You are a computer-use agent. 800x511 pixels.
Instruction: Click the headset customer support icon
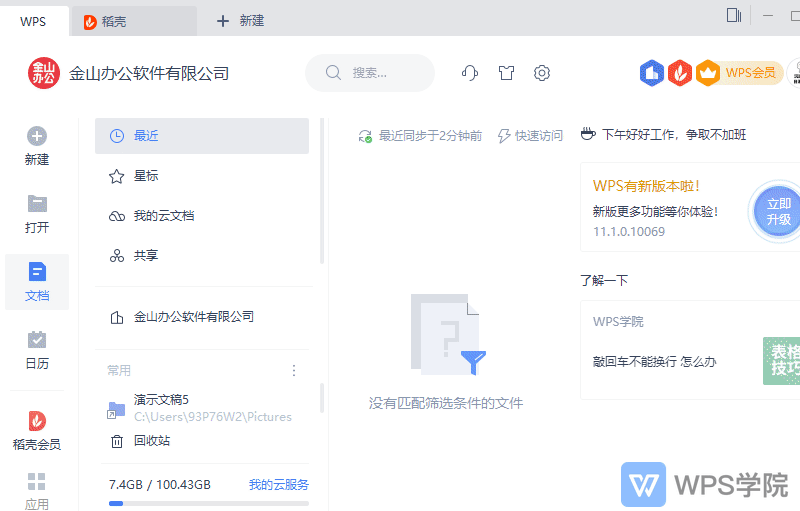point(470,73)
